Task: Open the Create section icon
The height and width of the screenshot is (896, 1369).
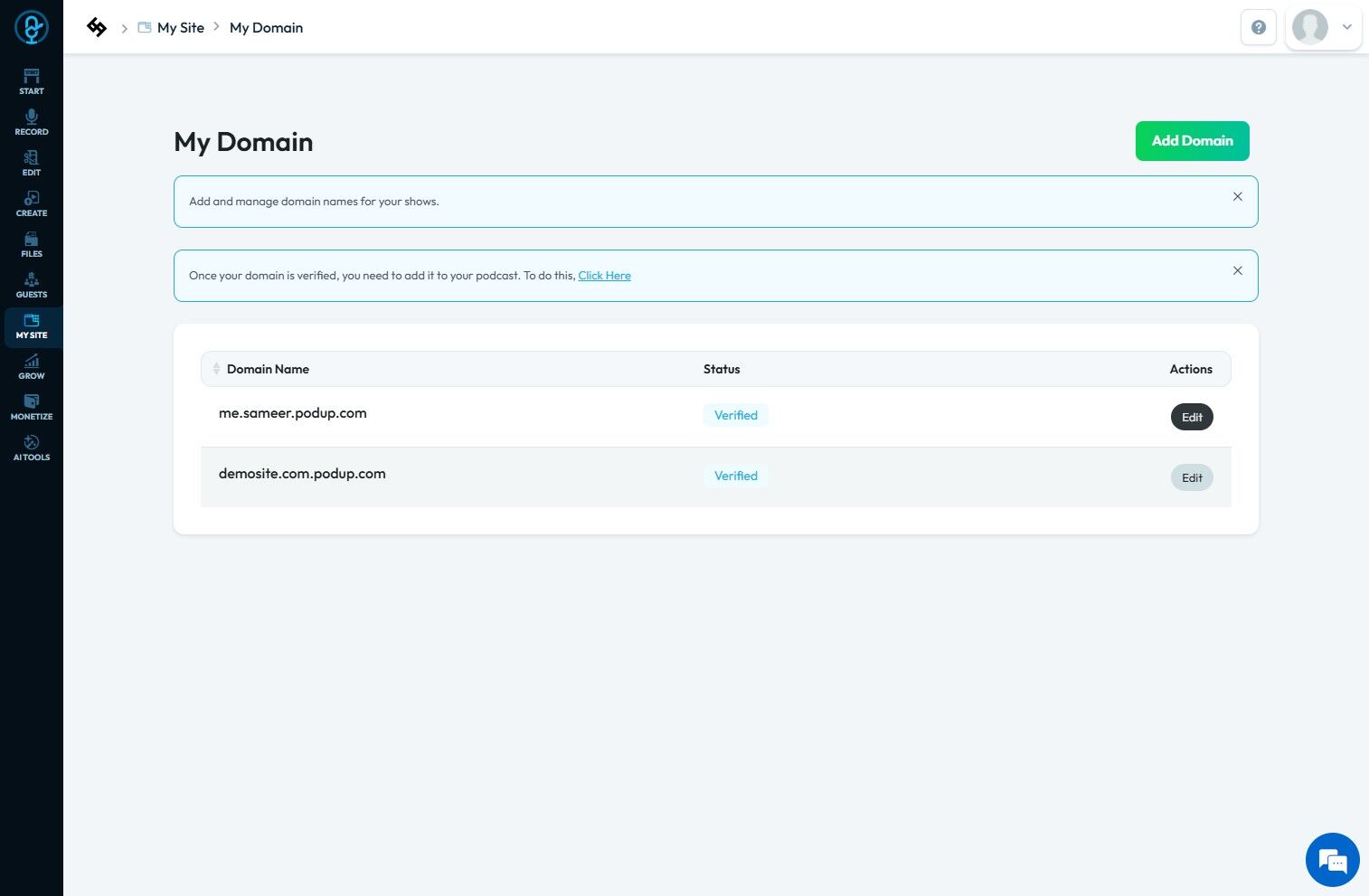Action: coord(32,203)
